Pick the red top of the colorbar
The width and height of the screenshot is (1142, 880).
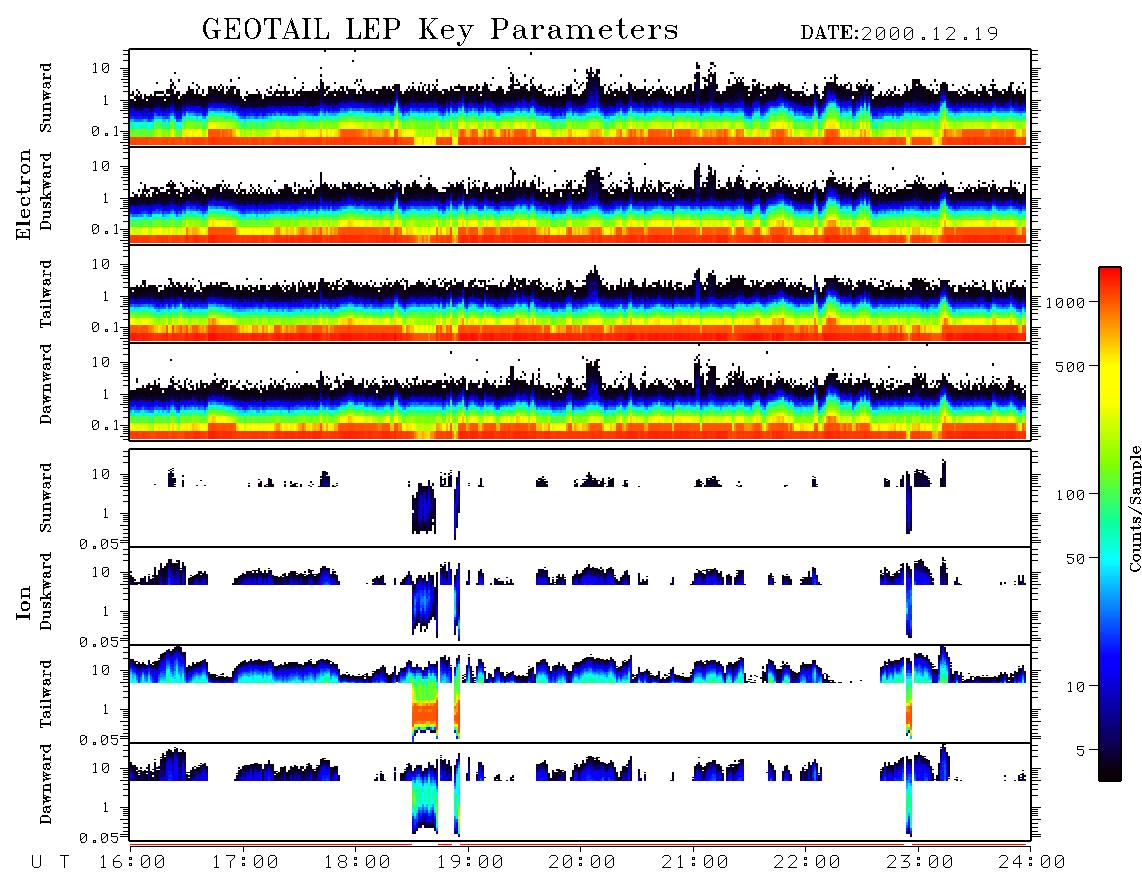click(x=1110, y=277)
